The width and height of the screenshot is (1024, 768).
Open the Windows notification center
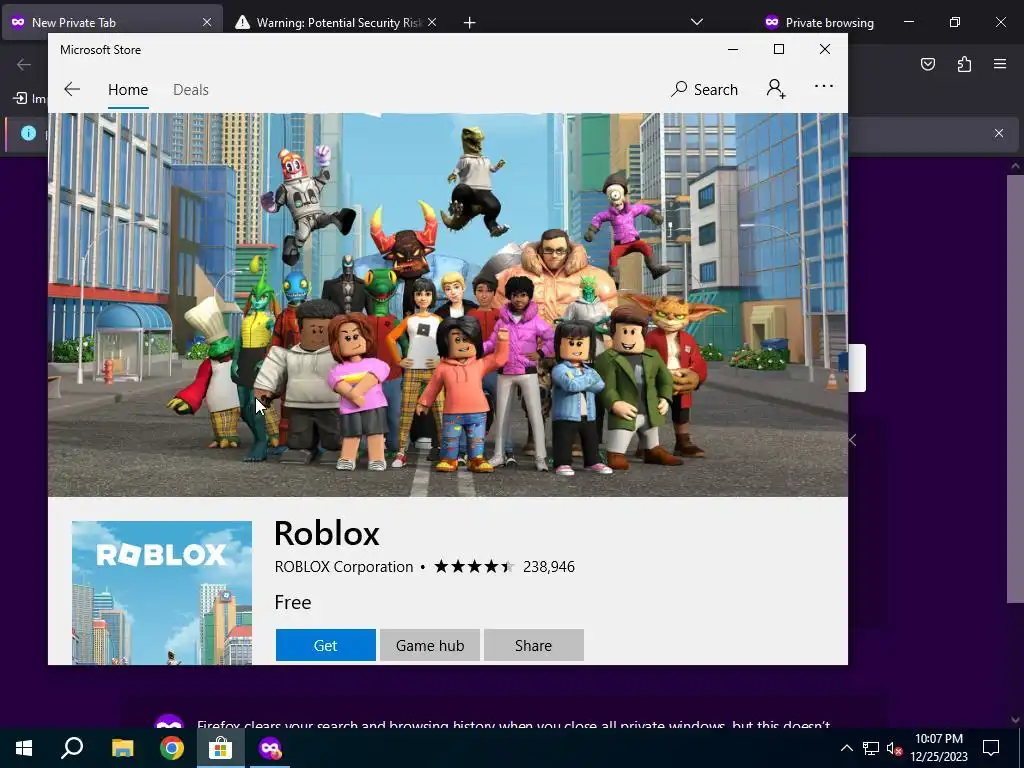coord(991,748)
